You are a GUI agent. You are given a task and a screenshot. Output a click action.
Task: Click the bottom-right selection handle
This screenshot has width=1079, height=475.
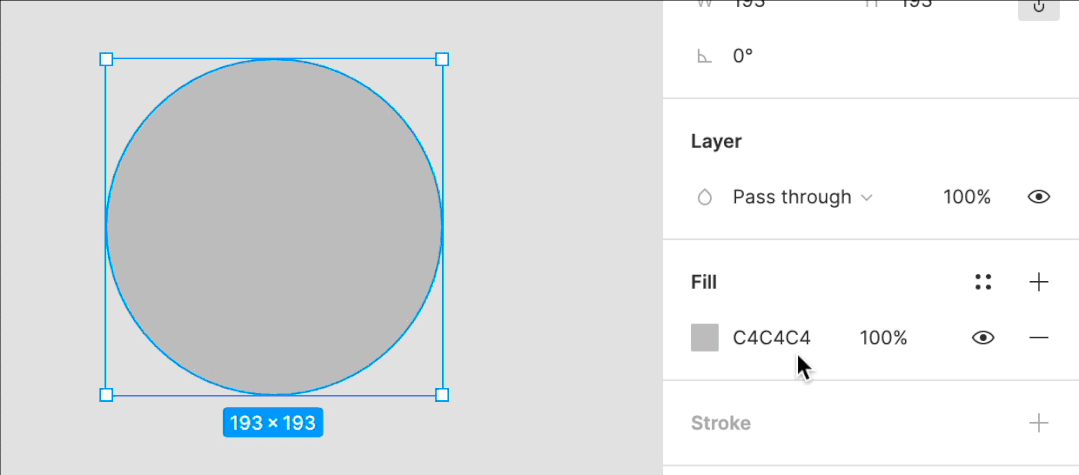442,395
